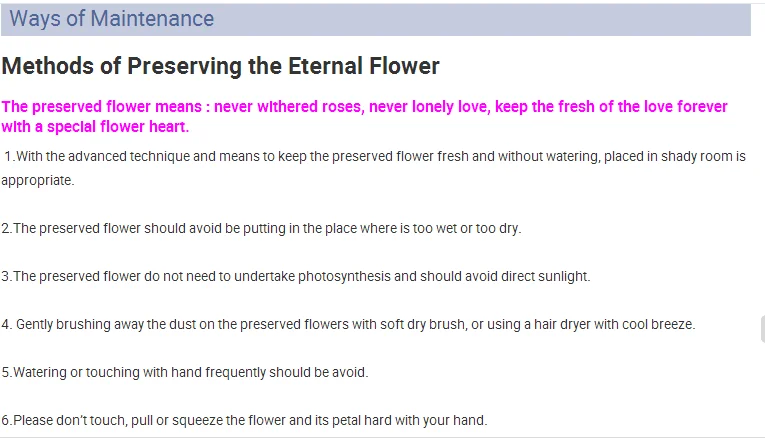Click tip 2 about avoiding too wet or dry places

[262, 228]
